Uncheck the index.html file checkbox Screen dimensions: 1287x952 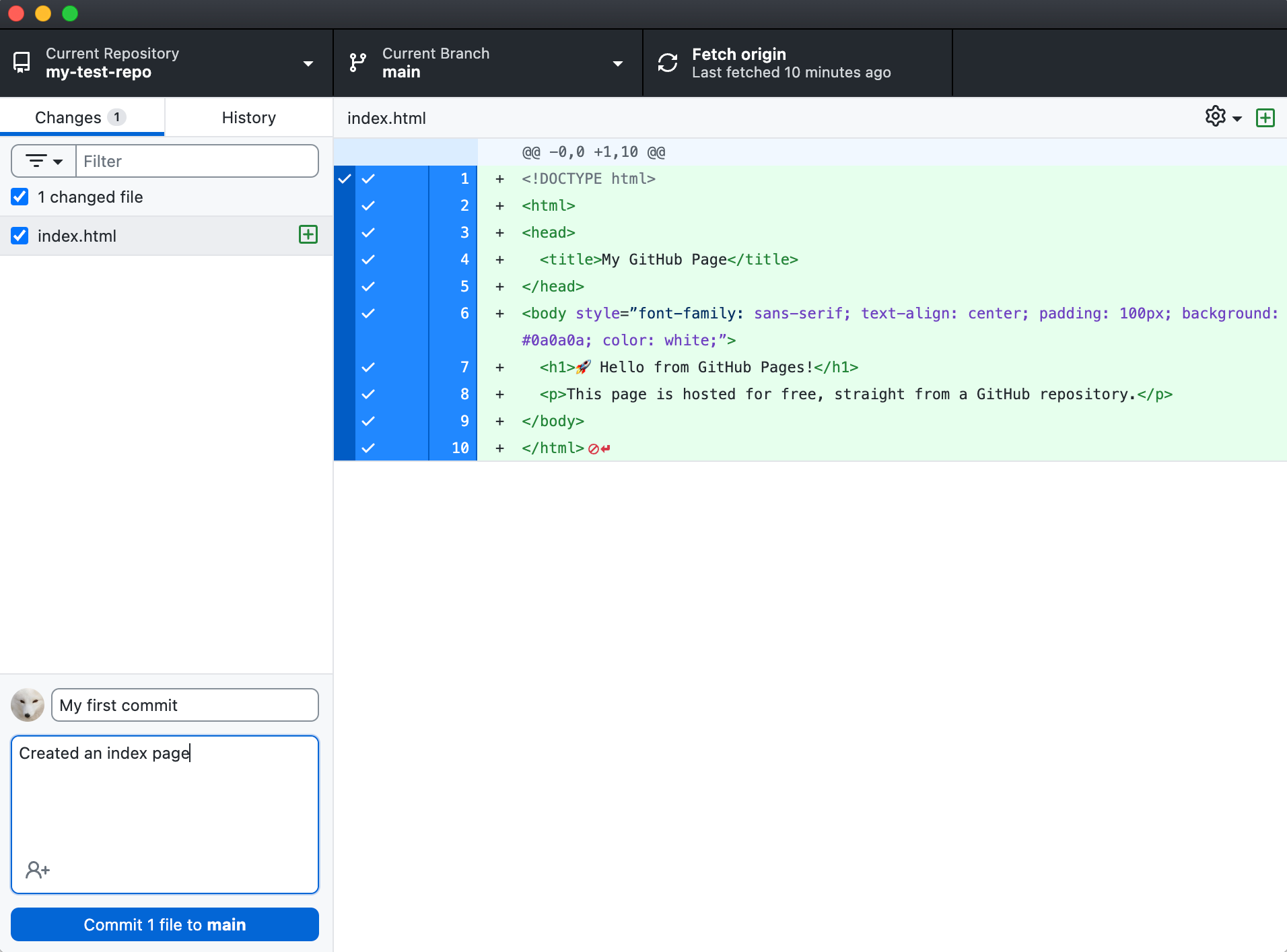pyautogui.click(x=20, y=236)
